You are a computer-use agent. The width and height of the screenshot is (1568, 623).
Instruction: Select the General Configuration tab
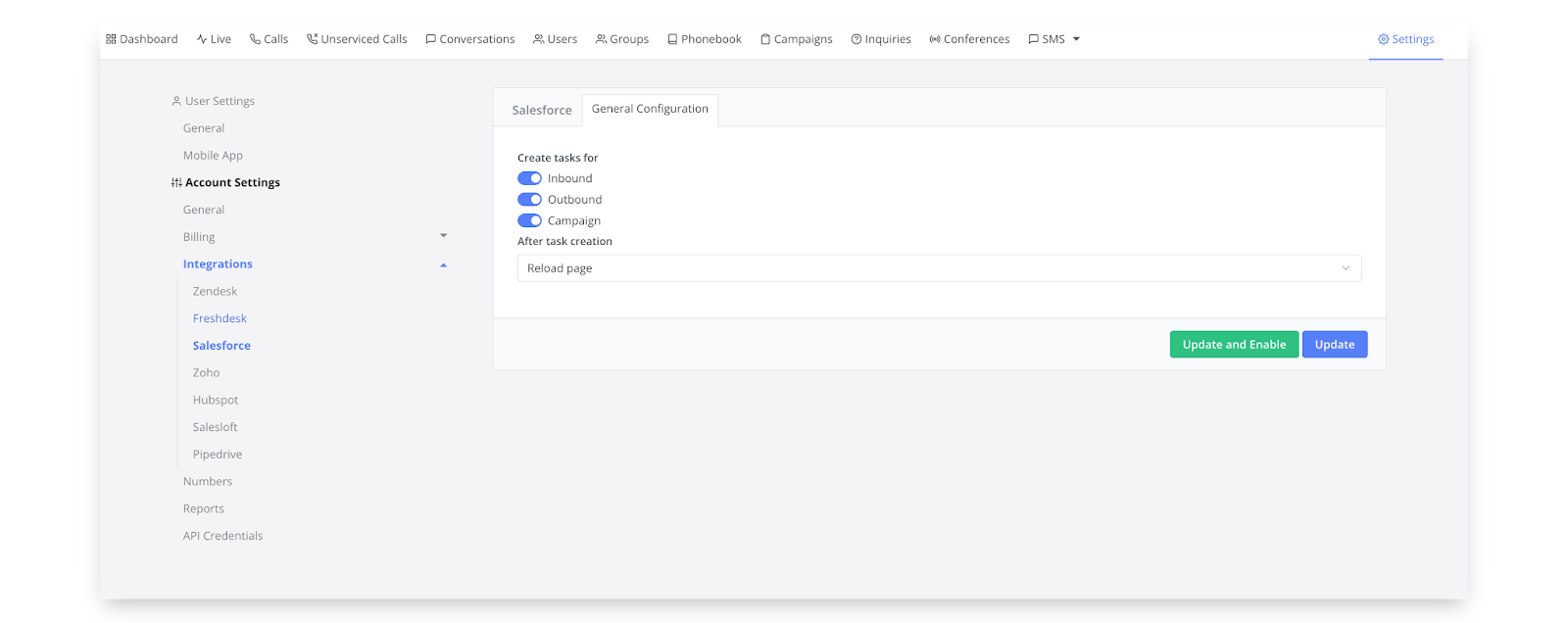pyautogui.click(x=650, y=109)
